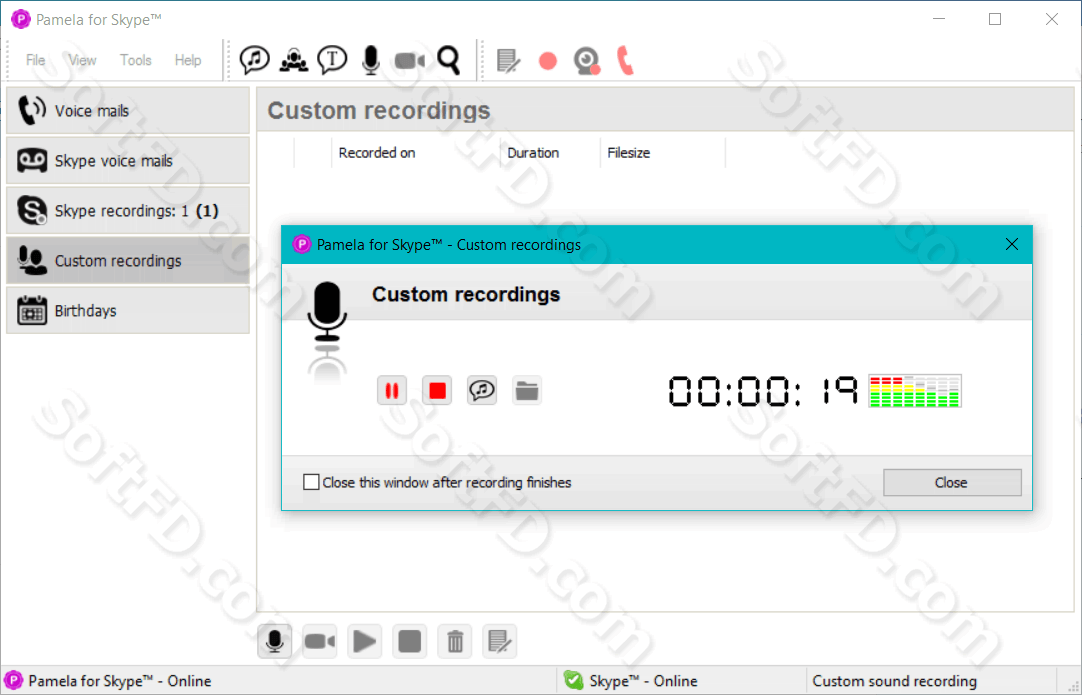1082x695 pixels.
Task: Click the text chat bubble toolbar icon
Action: point(332,60)
